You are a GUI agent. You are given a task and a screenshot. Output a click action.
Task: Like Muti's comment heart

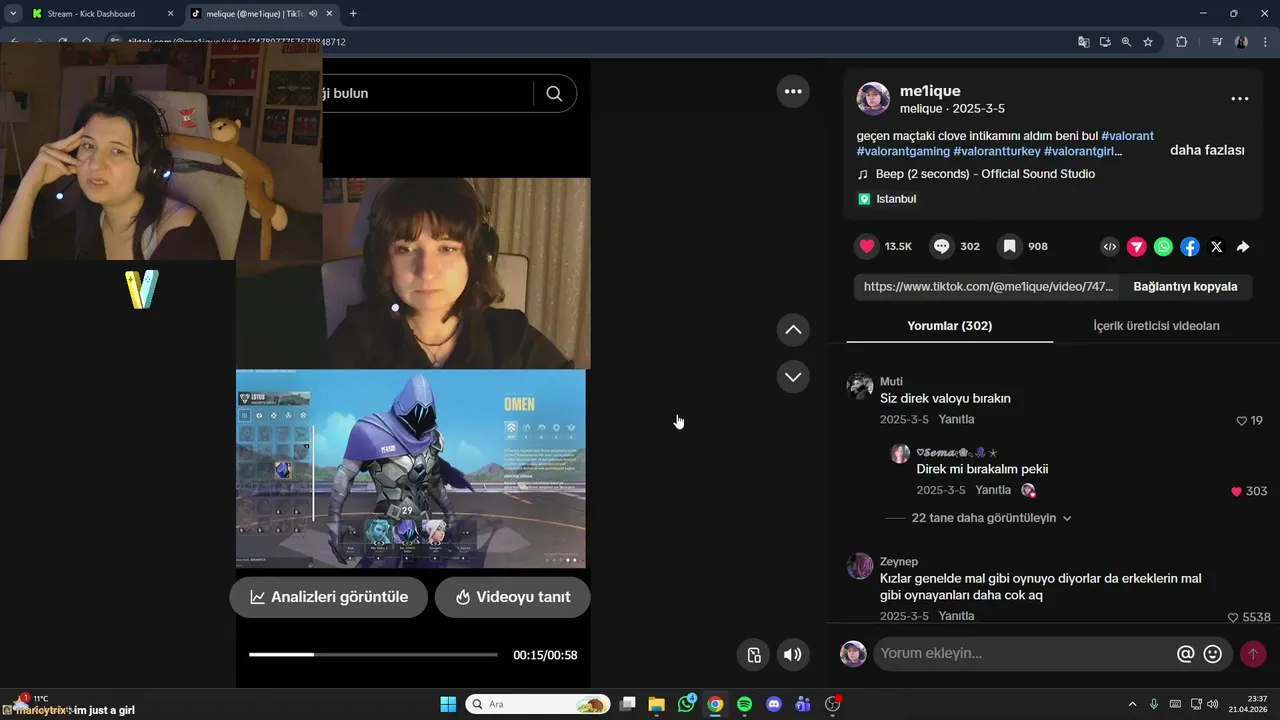1242,421
